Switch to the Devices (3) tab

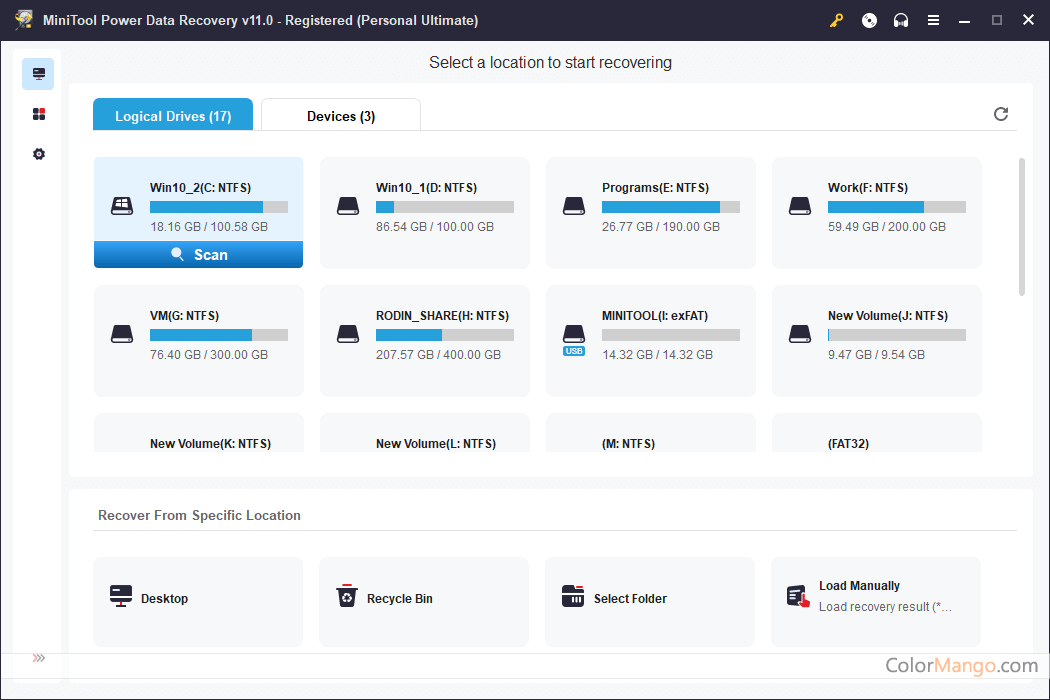(341, 116)
